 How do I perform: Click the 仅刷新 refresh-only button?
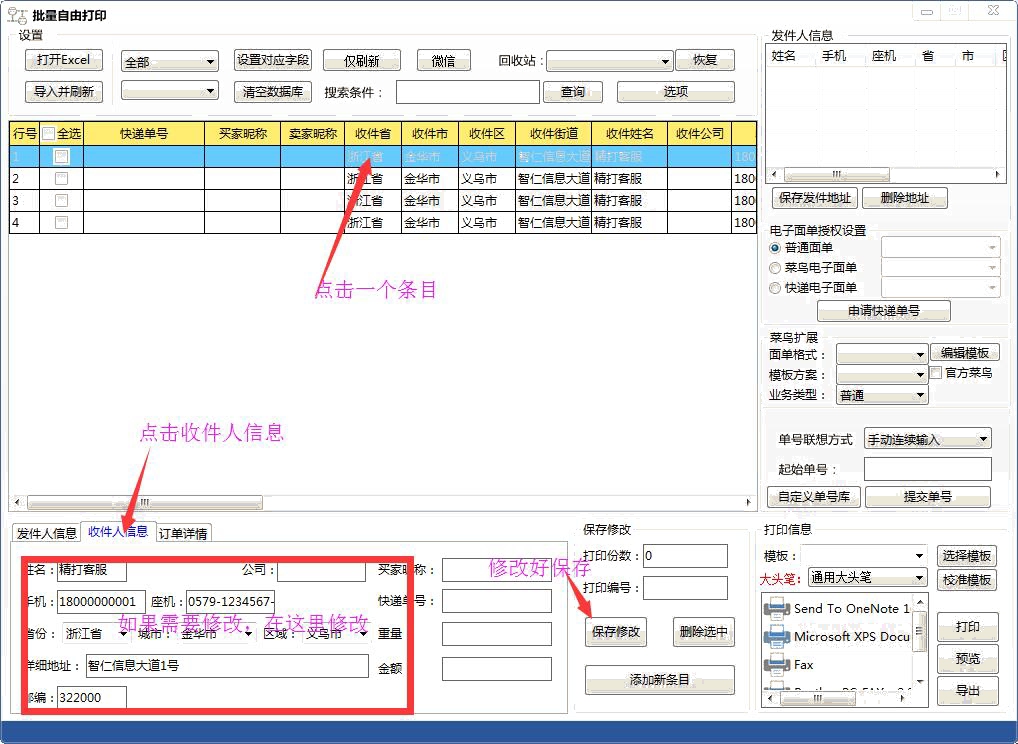(361, 60)
